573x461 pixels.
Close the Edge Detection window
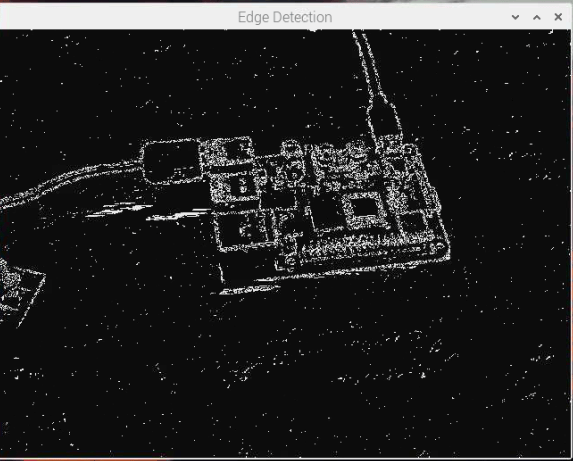tap(558, 17)
